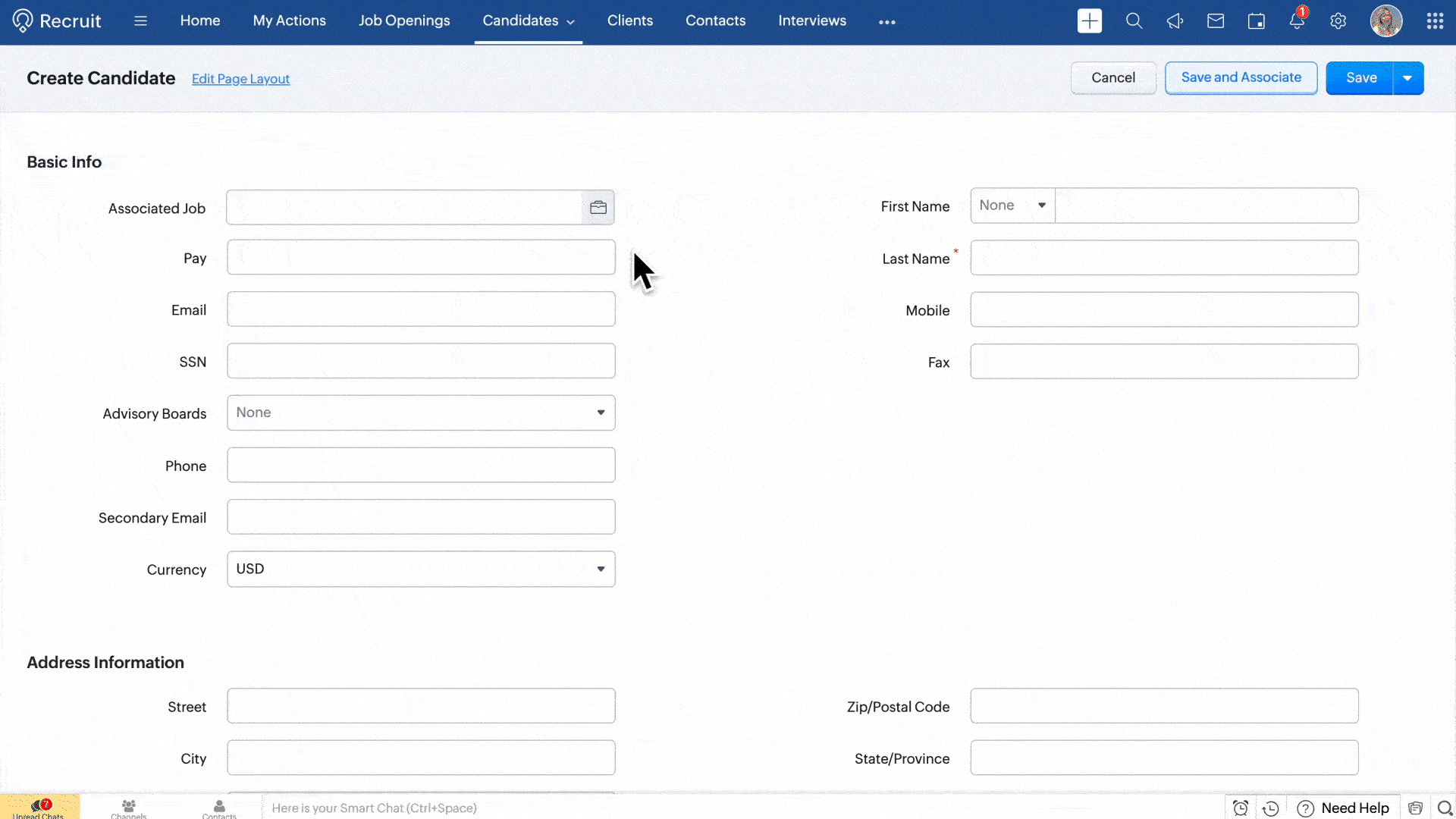Click the user profile avatar
The image size is (1456, 819).
[x=1386, y=21]
